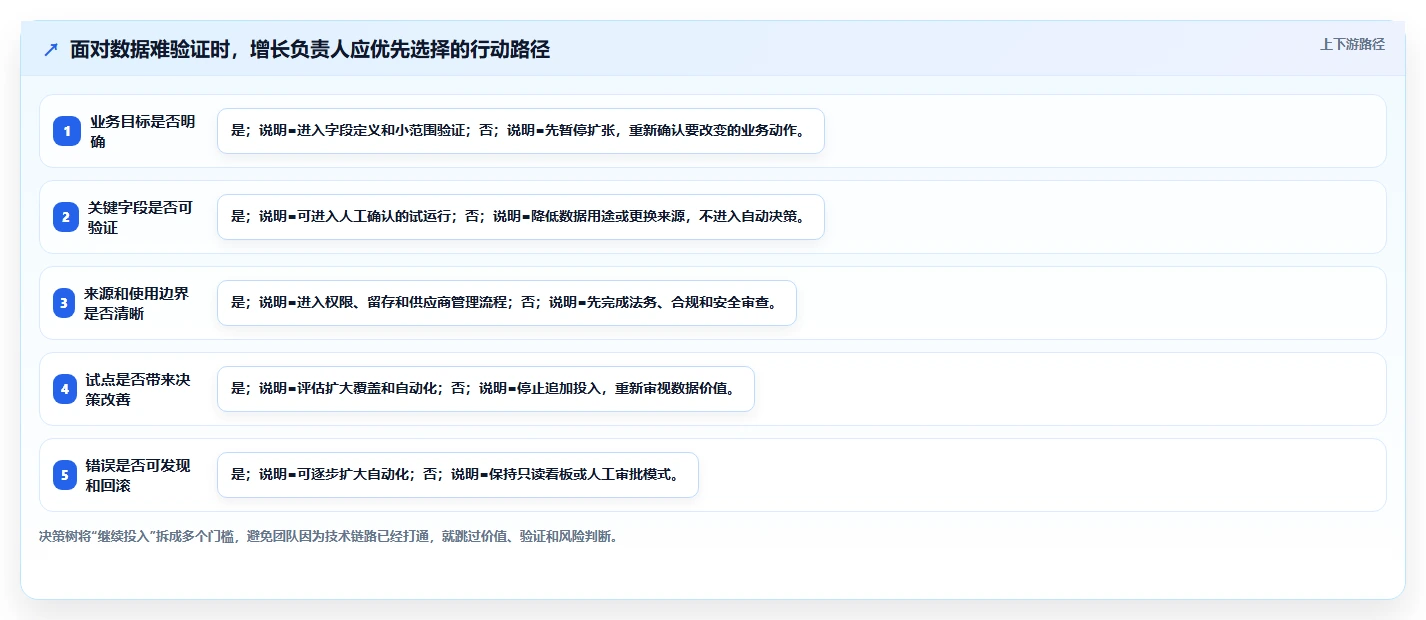Select step badge number 2

[x=66, y=217]
